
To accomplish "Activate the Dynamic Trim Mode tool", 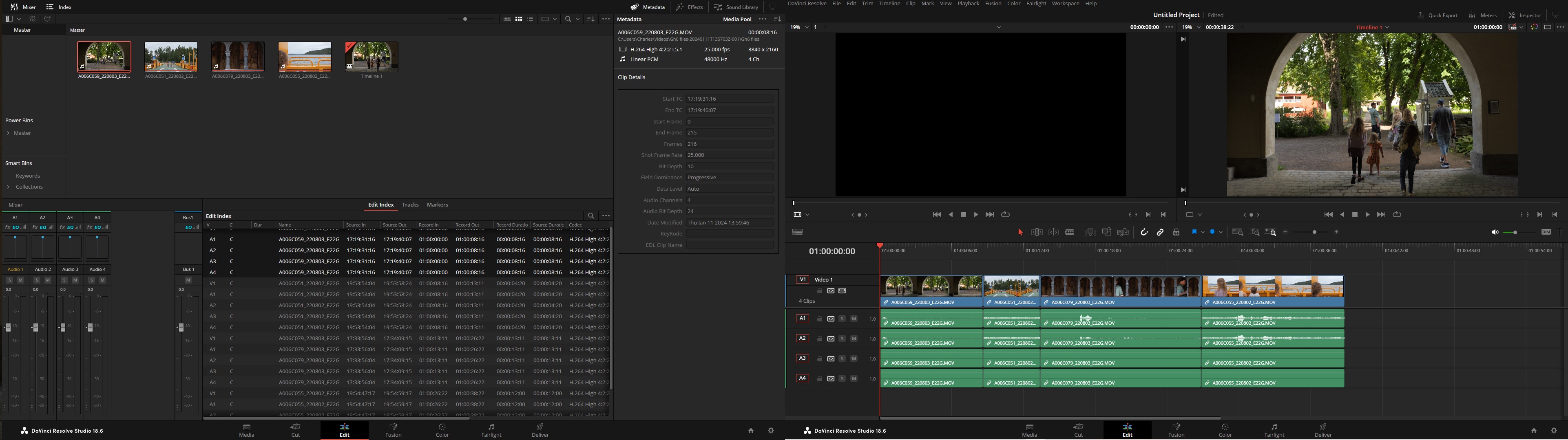I will pos(1053,232).
